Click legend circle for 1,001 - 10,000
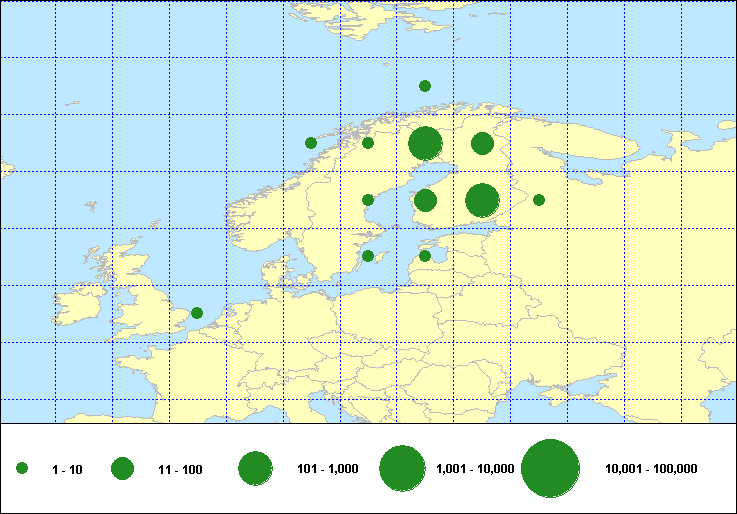The image size is (737, 514). (403, 469)
